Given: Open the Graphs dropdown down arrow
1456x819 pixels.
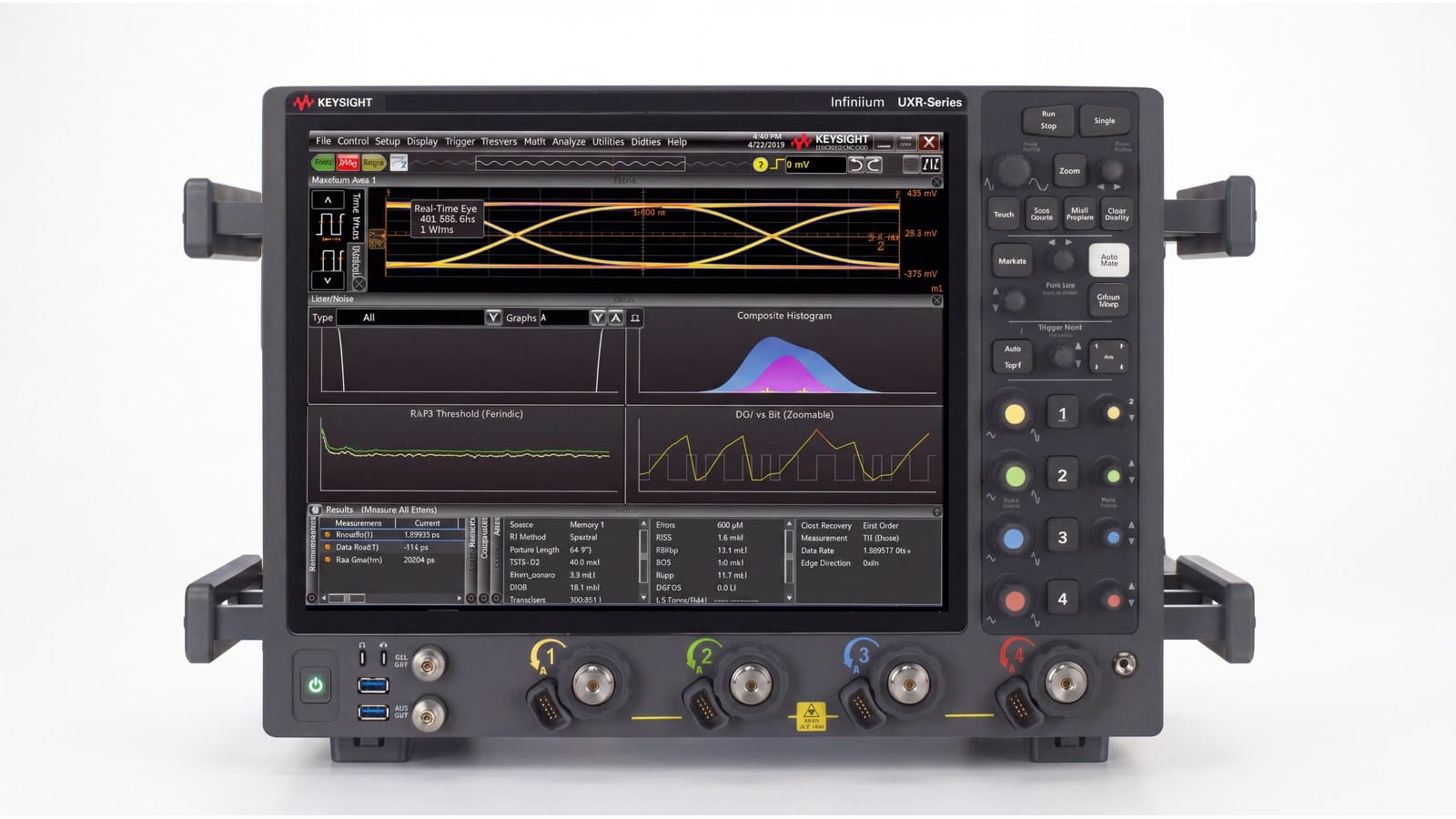Looking at the screenshot, I should click(x=598, y=318).
